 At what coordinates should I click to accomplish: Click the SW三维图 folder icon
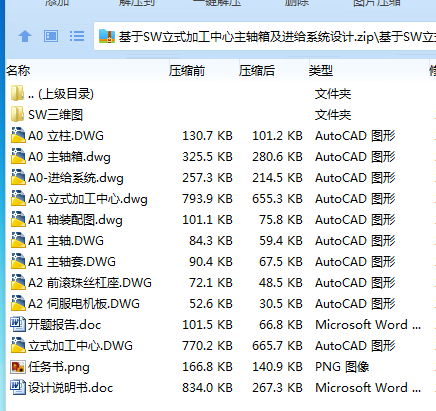click(17, 114)
